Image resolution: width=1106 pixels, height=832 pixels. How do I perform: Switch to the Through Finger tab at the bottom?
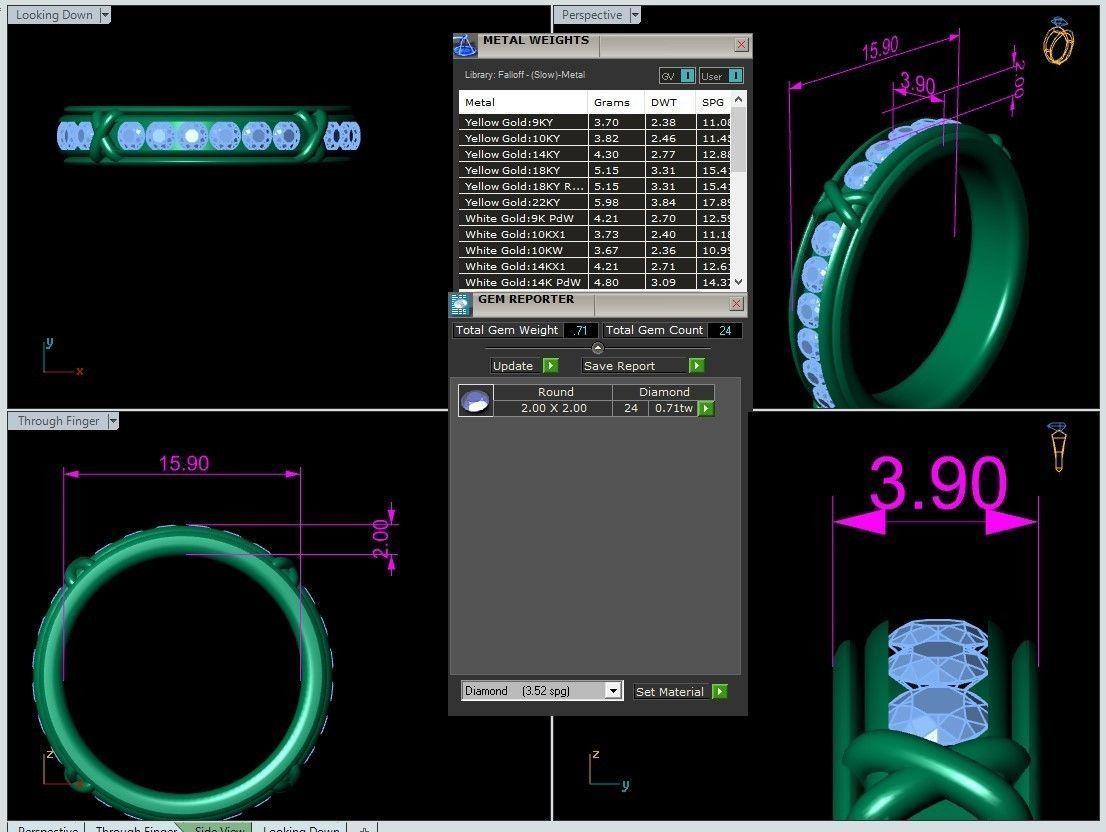pyautogui.click(x=136, y=828)
